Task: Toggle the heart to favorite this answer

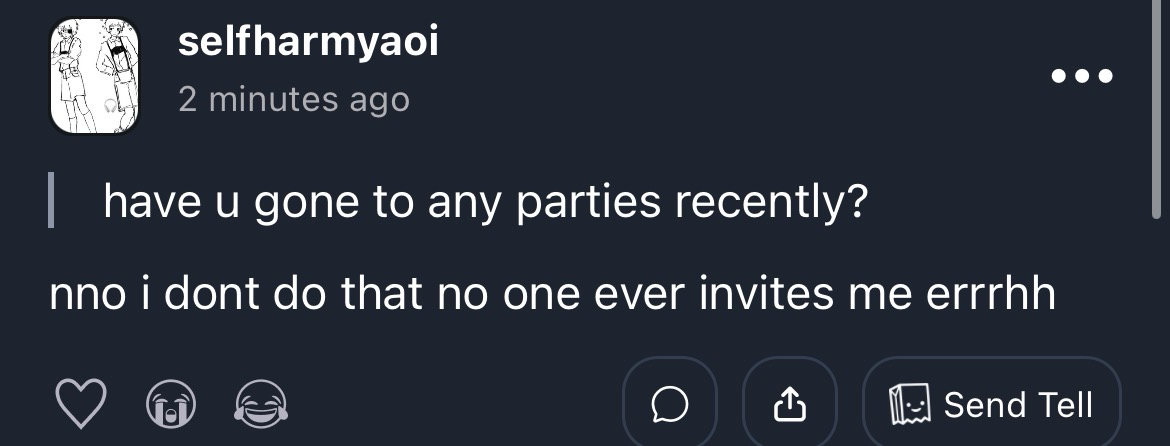Action: [x=79, y=405]
